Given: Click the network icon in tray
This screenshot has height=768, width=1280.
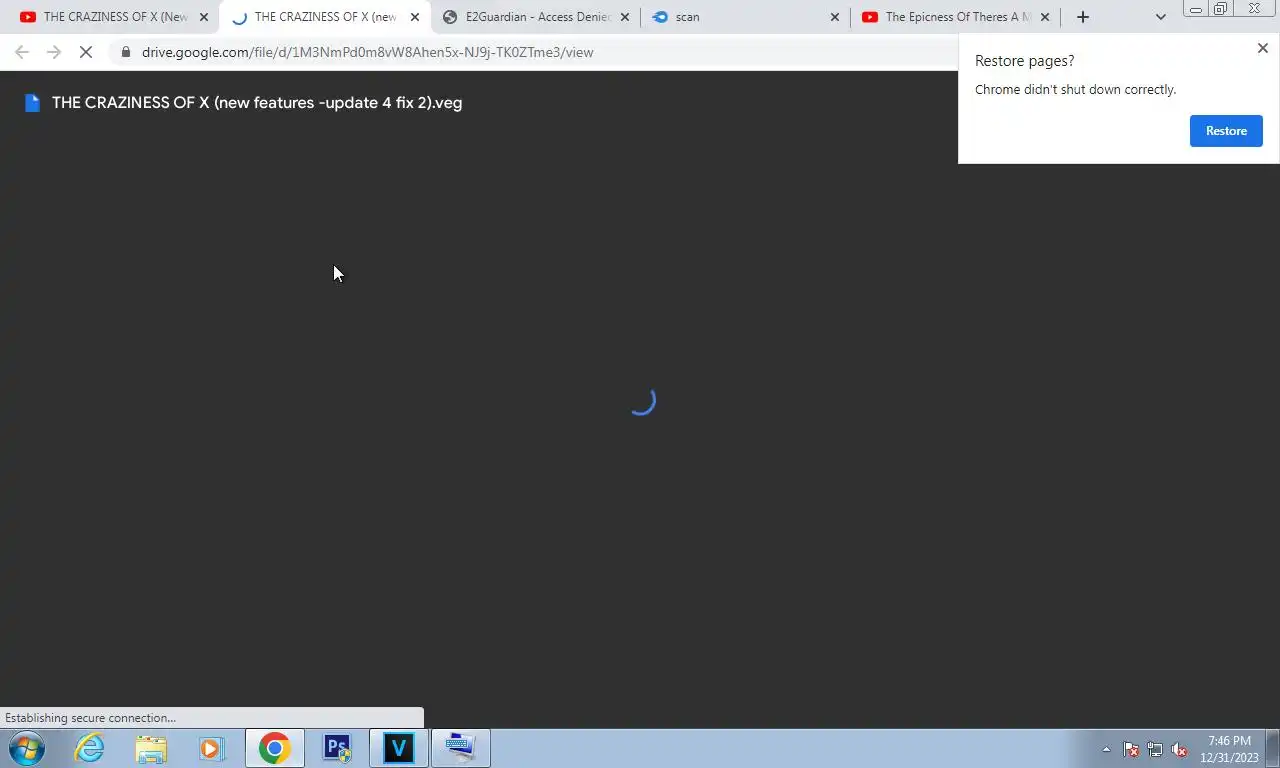Looking at the screenshot, I should (1155, 749).
